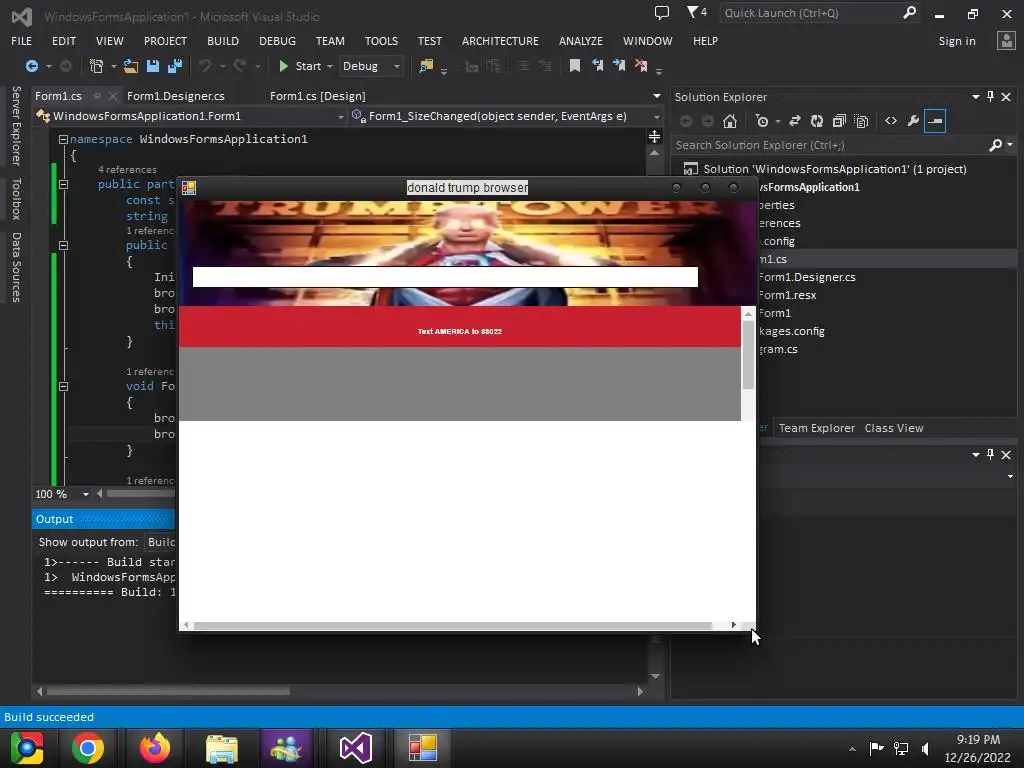Switch to Class View tab
This screenshot has width=1024, height=768.
893,428
